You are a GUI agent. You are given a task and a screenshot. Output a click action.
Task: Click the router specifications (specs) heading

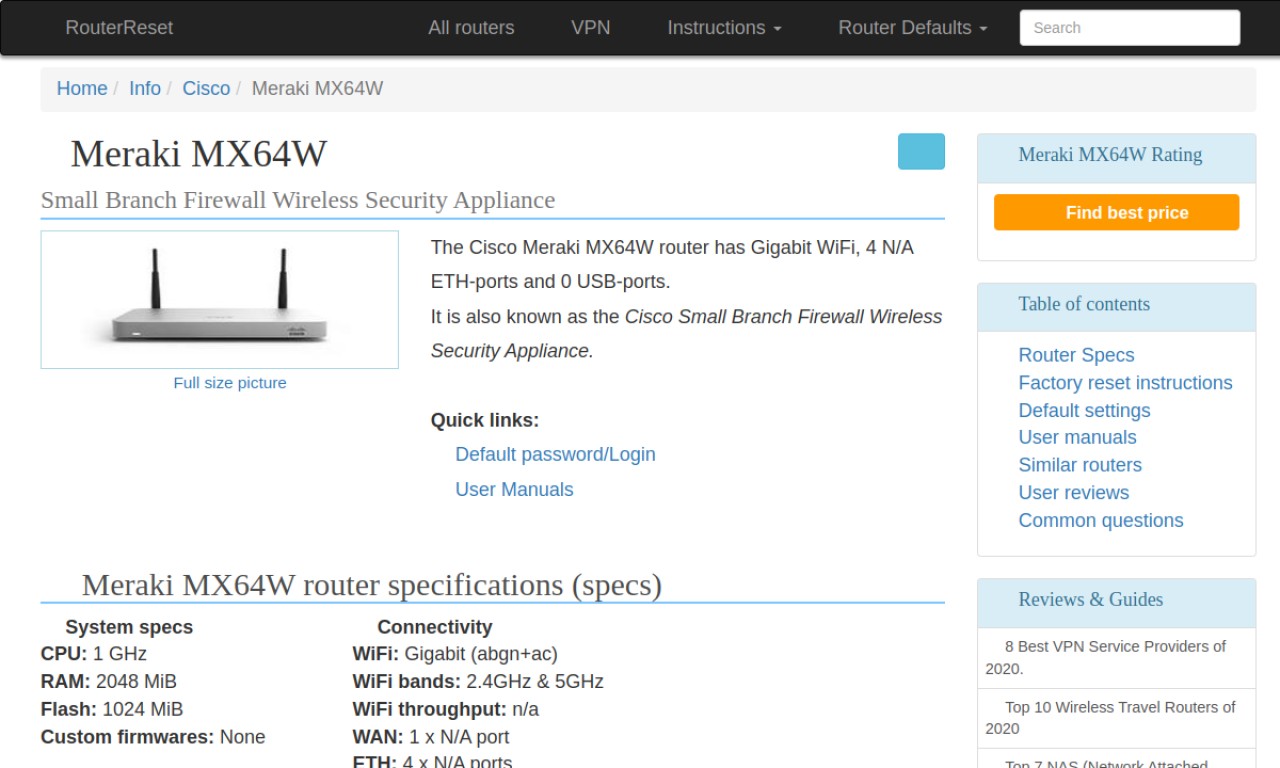click(371, 585)
